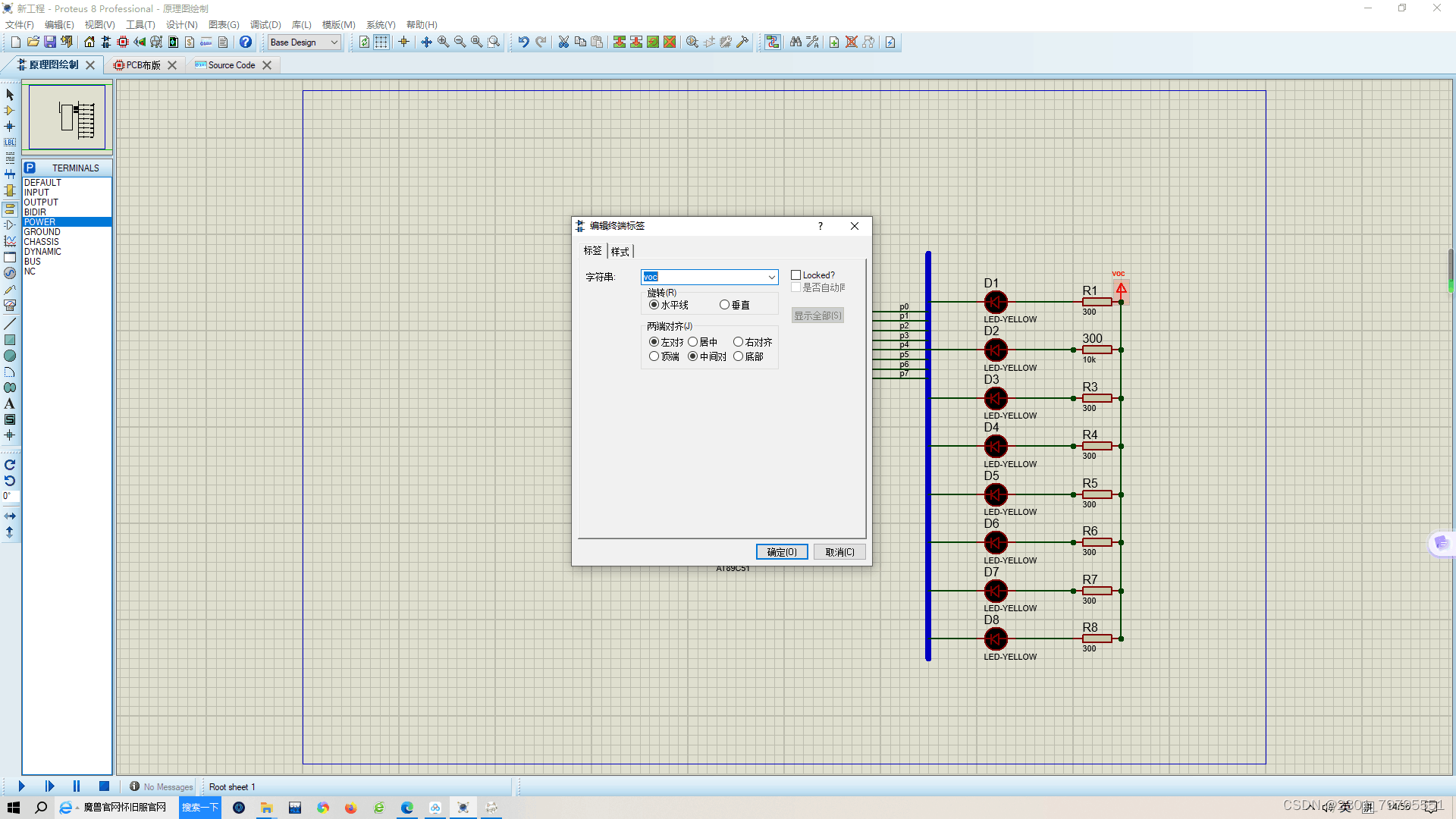Select the Text script A tool
The image size is (1456, 819).
(10, 403)
